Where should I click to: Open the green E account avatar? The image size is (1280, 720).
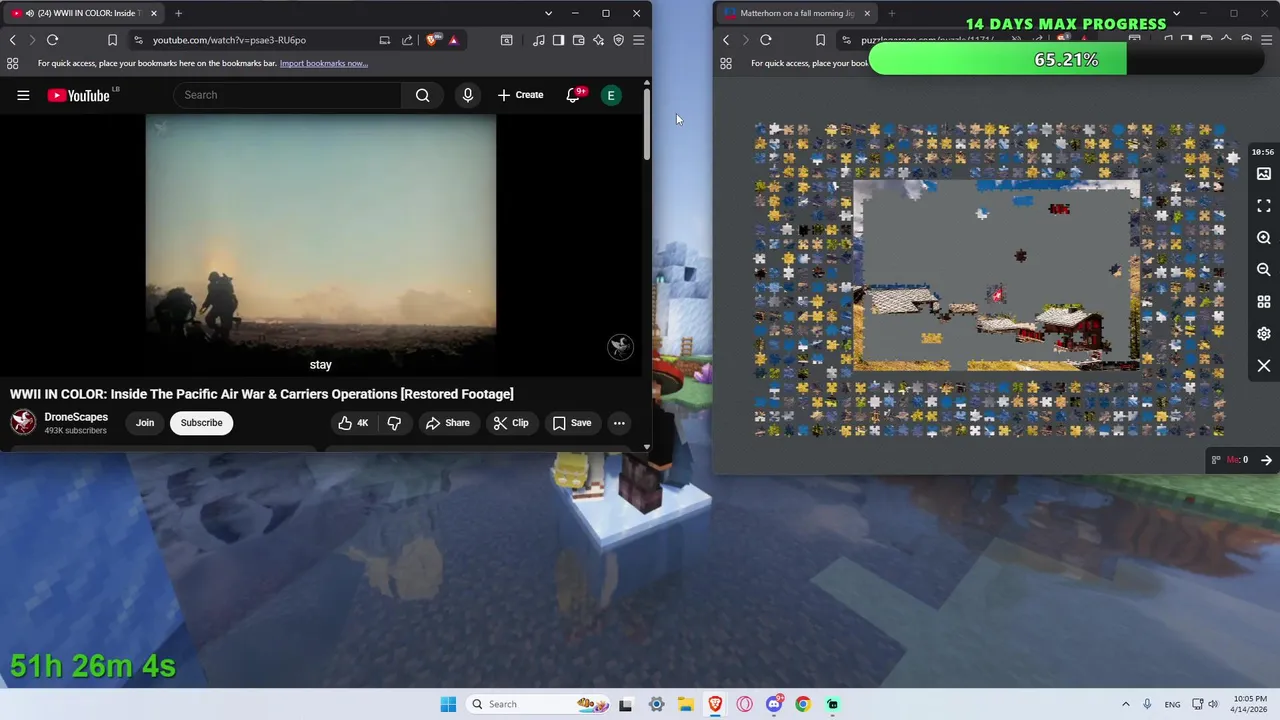click(611, 95)
